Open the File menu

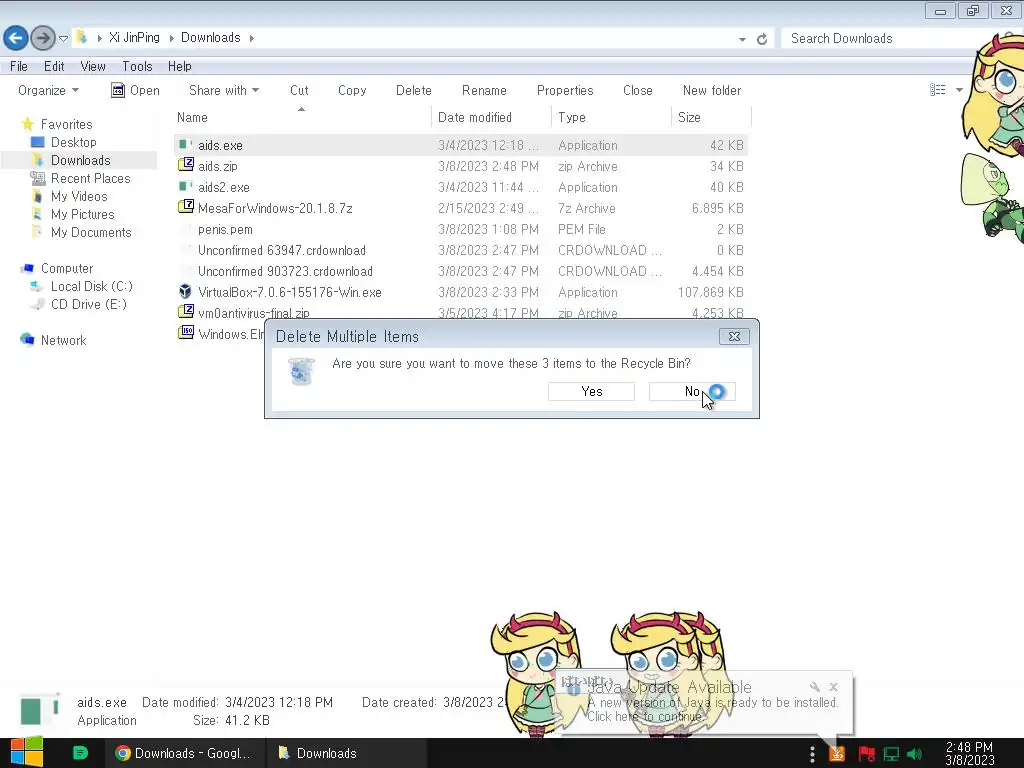[19, 66]
